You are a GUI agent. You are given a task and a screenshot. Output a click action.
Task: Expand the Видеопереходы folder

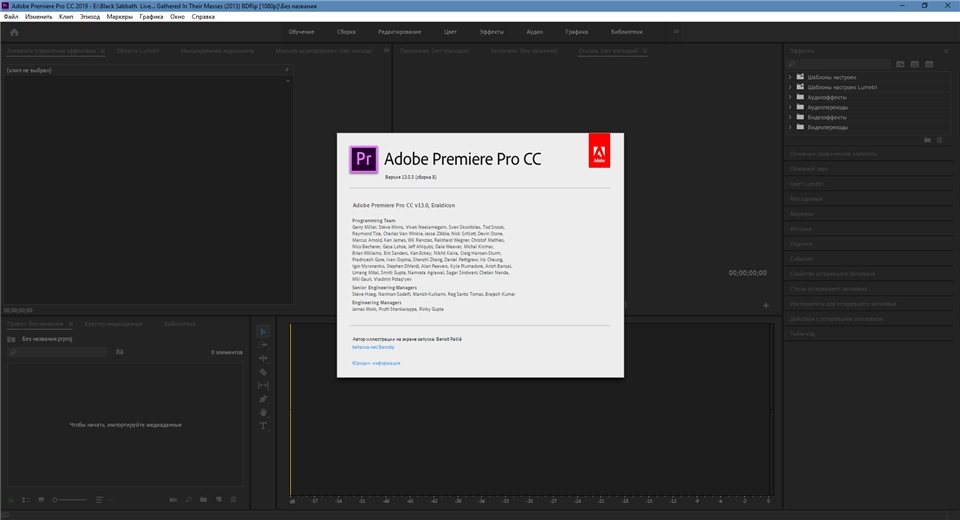click(790, 127)
